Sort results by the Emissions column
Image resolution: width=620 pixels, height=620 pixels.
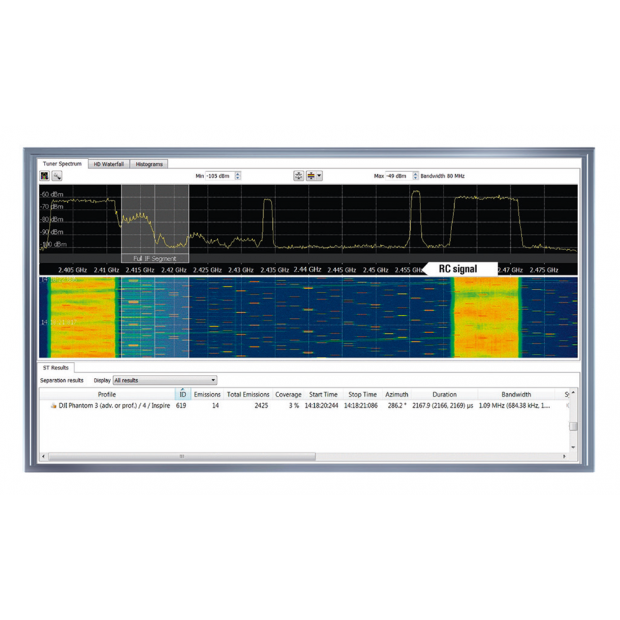207,394
